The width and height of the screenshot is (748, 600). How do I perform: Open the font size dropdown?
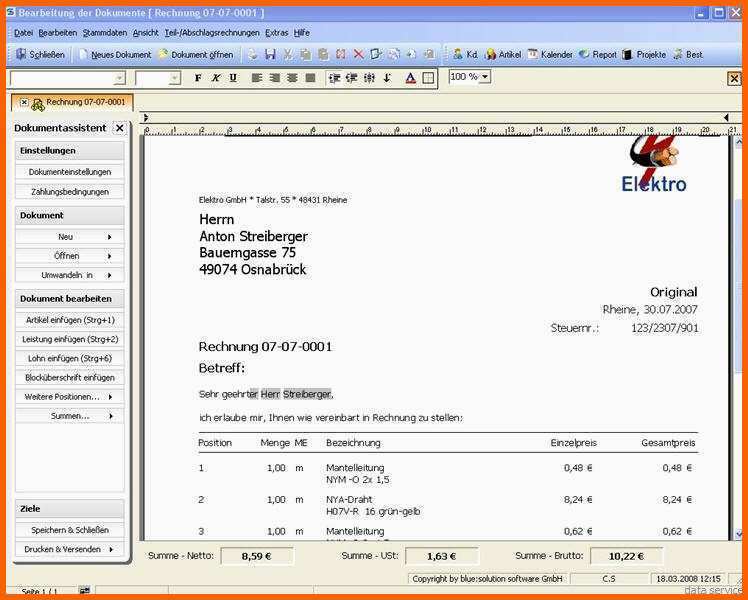[x=175, y=78]
